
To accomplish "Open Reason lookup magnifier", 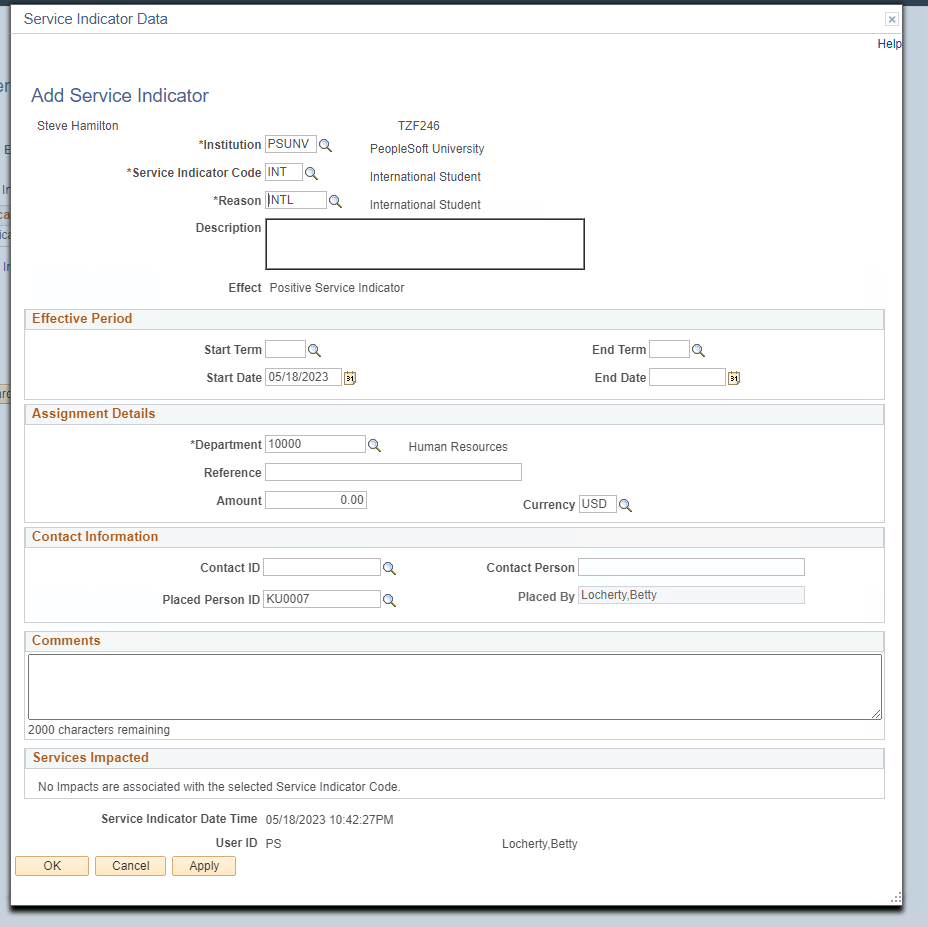I will 336,201.
